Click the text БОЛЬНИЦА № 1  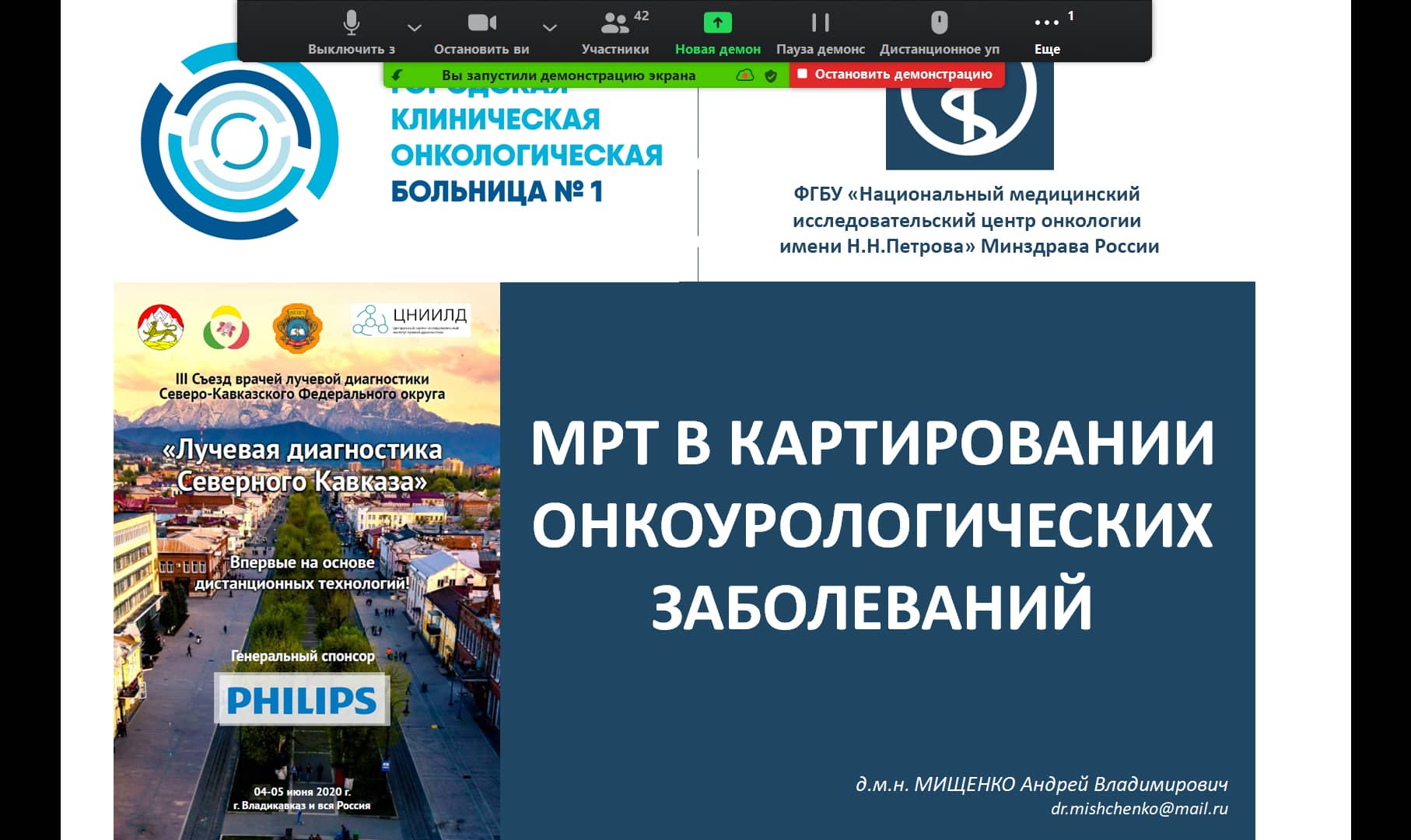tap(497, 191)
